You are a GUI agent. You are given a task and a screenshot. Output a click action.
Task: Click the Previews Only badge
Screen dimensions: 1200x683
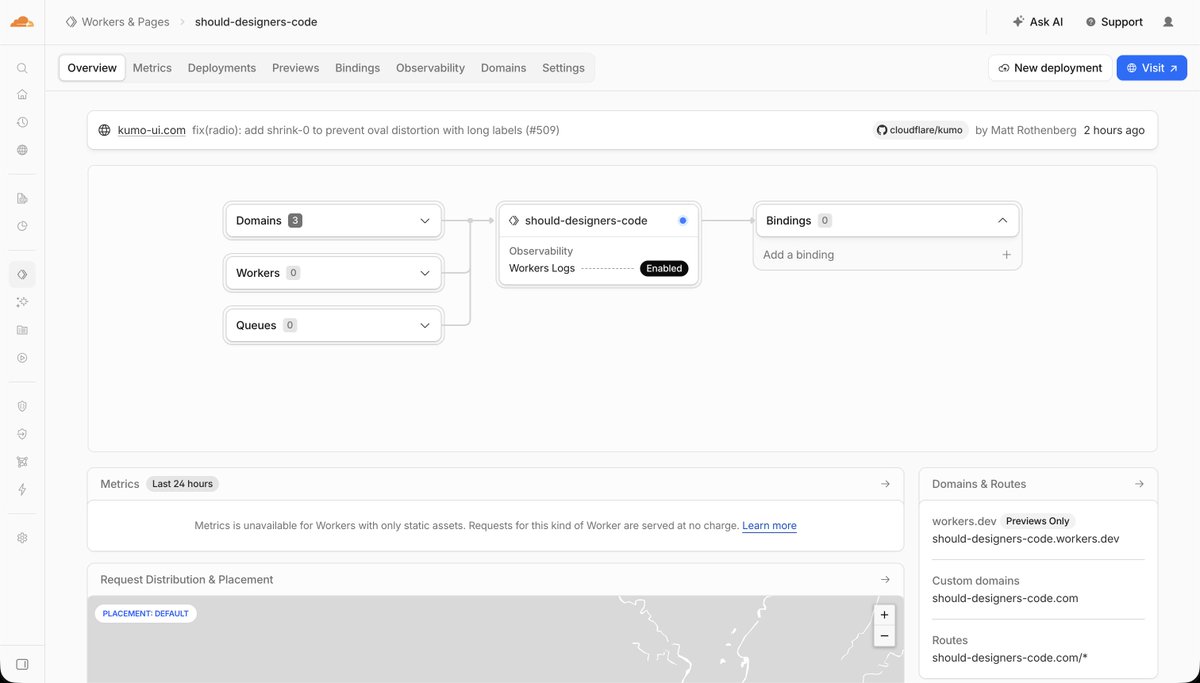click(1037, 521)
